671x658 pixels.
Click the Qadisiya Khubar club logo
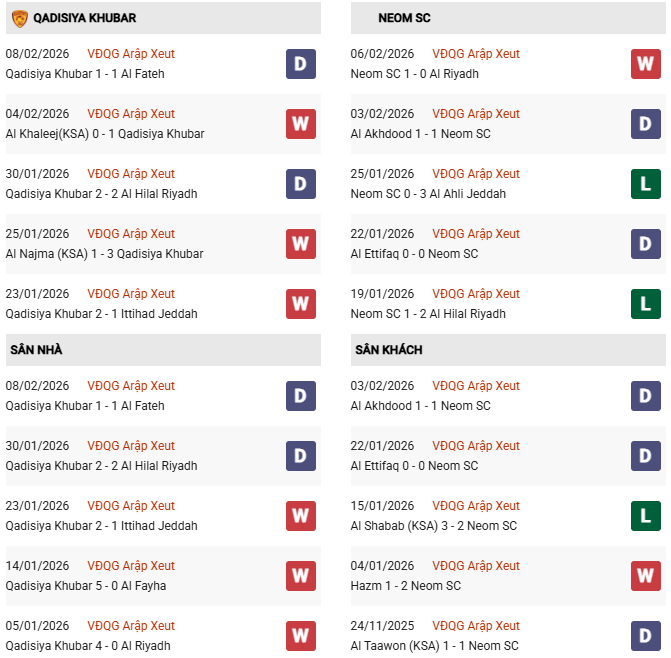click(19, 18)
